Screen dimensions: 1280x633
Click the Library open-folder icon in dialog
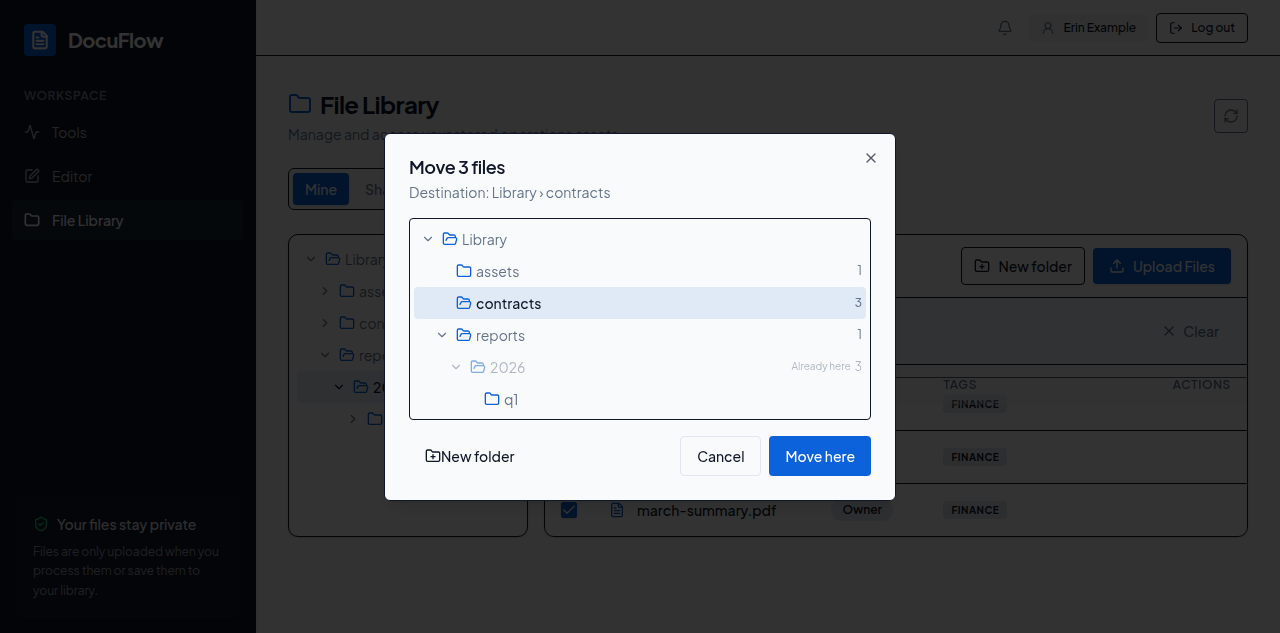(x=450, y=239)
